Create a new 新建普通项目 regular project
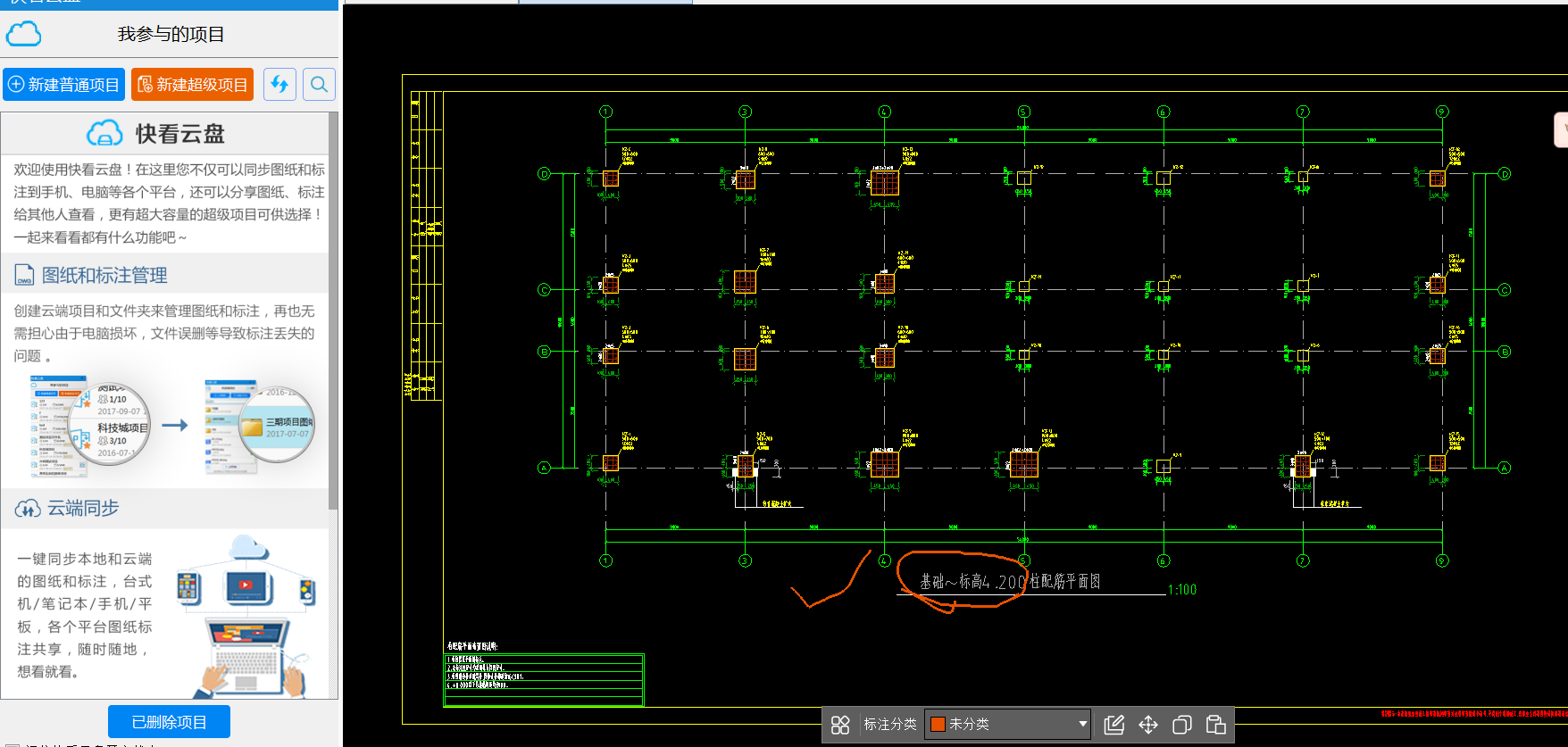The image size is (1568, 747). tap(64, 85)
